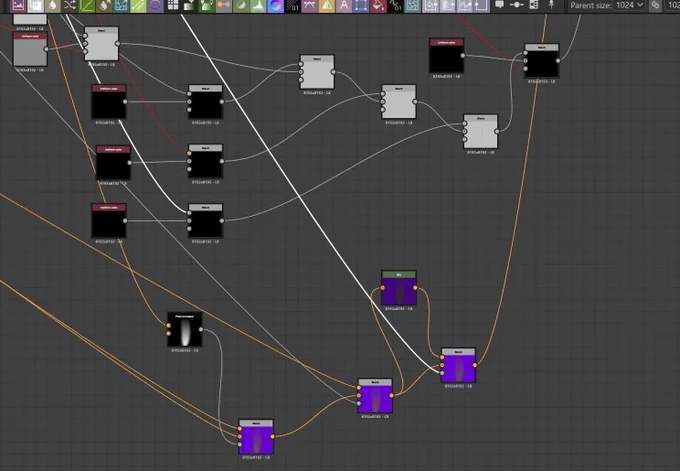Click the HSL node output connector
680x471 pixels.
pyautogui.click(x=415, y=288)
